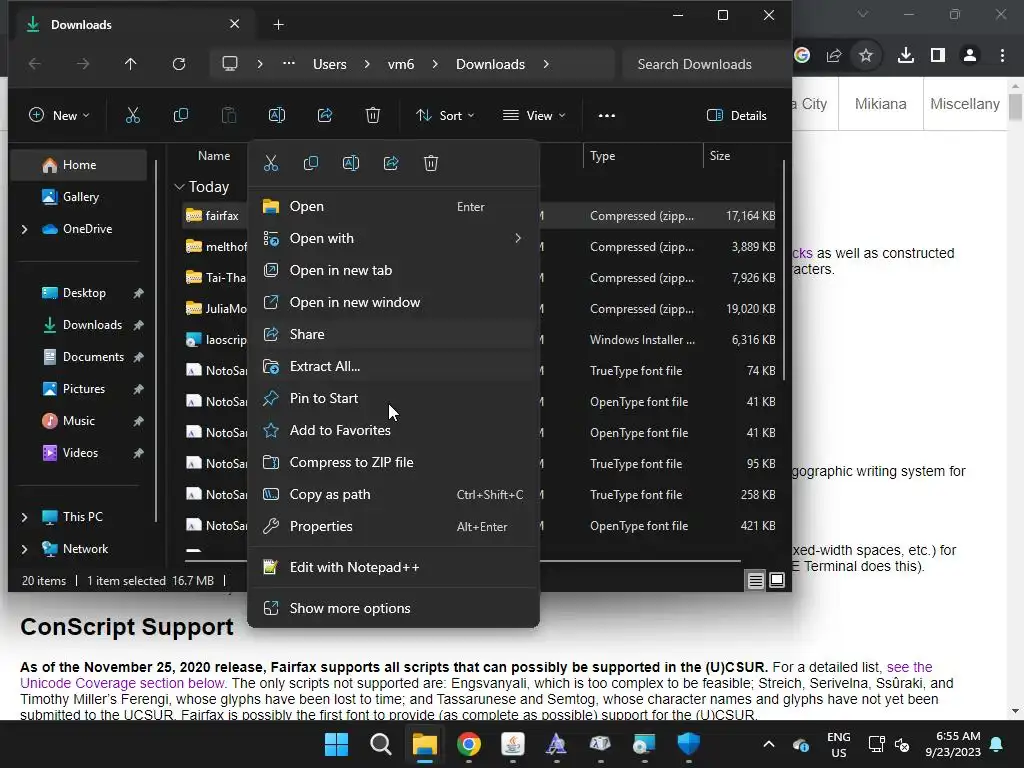
Task: Expand the Open with submenu
Action: (518, 238)
